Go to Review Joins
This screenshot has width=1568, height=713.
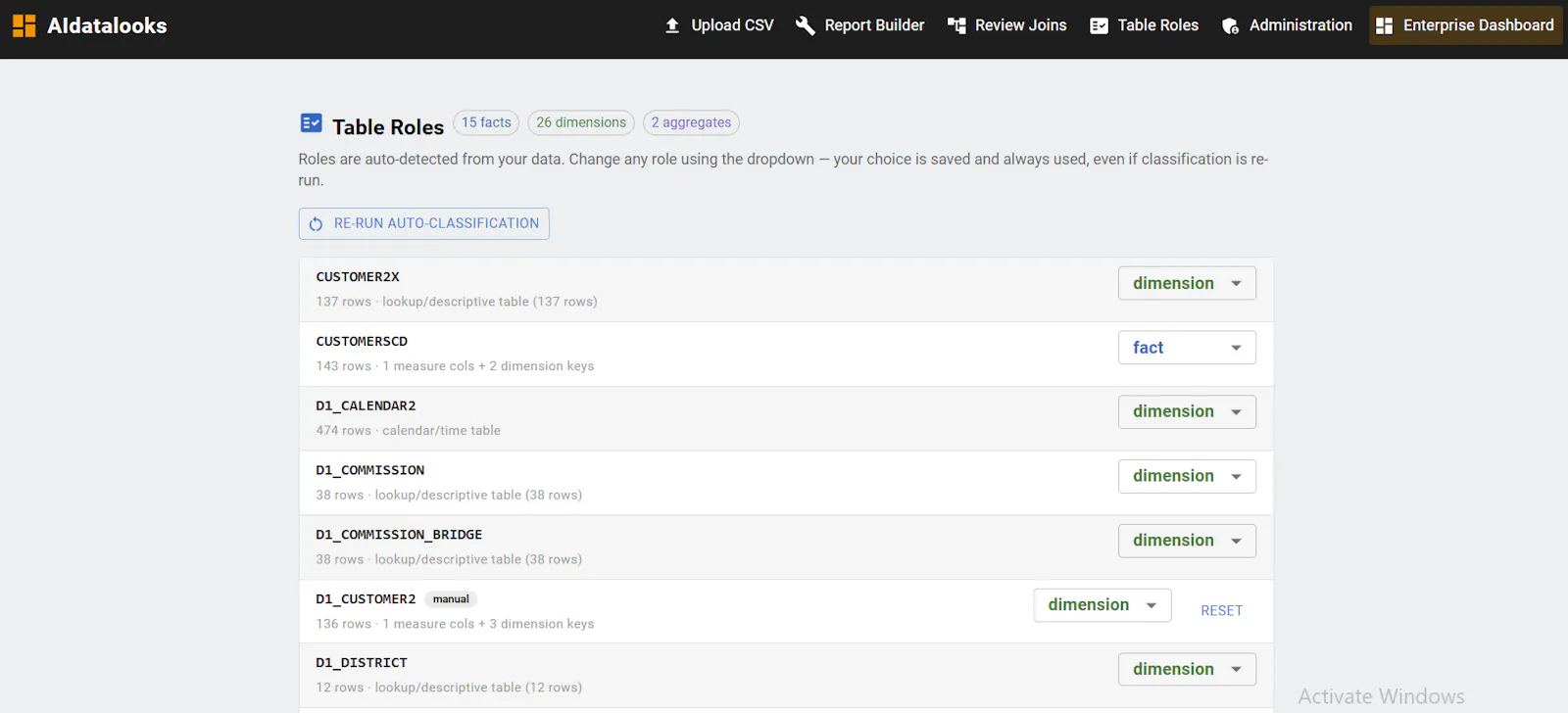[1007, 25]
